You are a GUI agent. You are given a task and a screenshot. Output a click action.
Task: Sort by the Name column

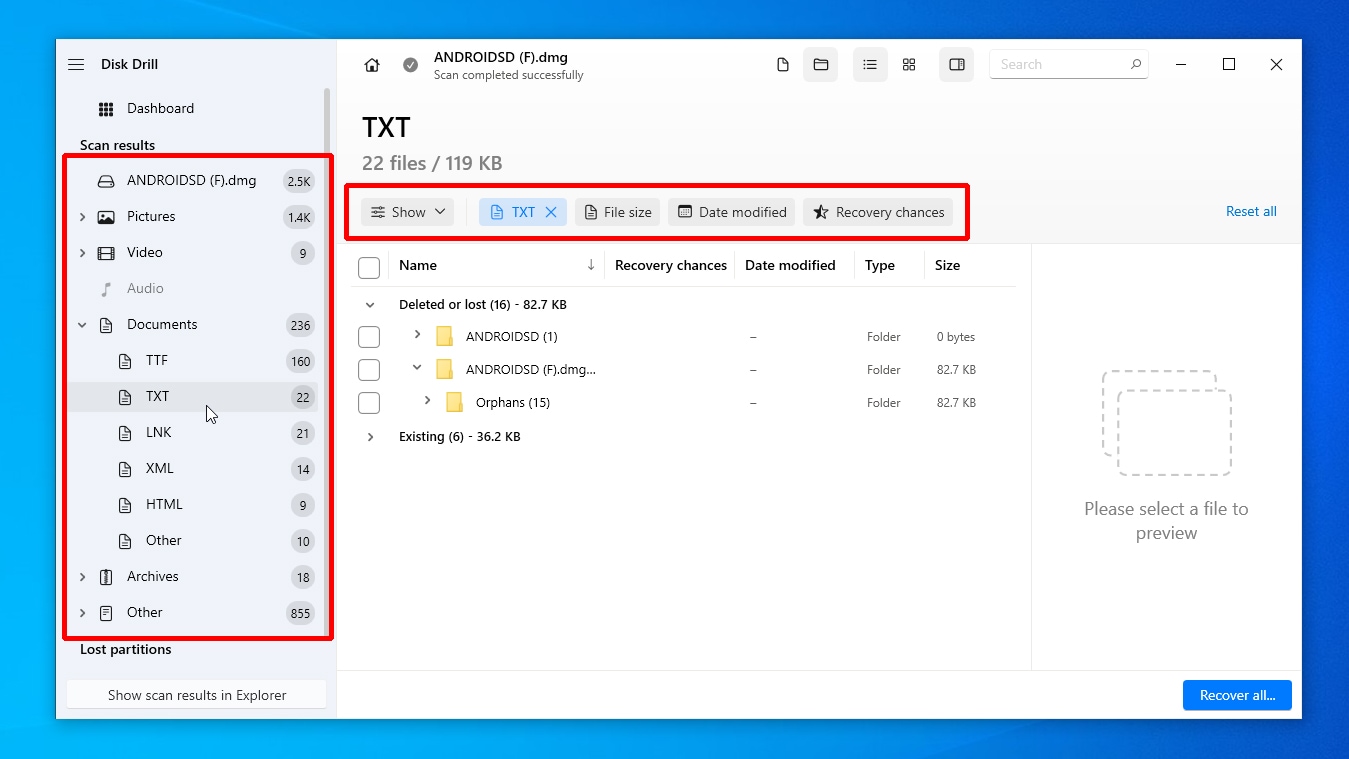point(418,265)
